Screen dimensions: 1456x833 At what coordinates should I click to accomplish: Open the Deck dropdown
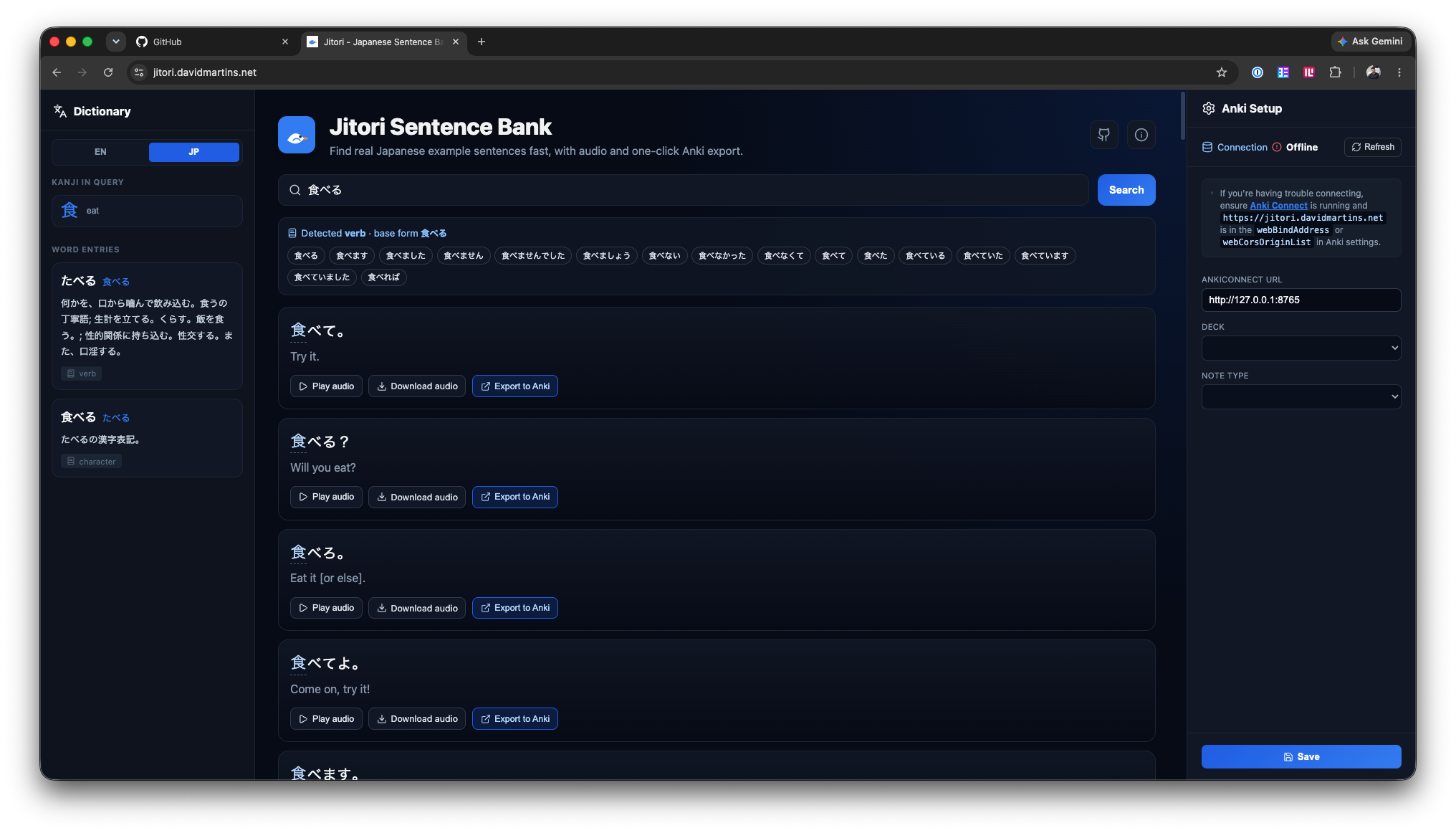coord(1301,348)
